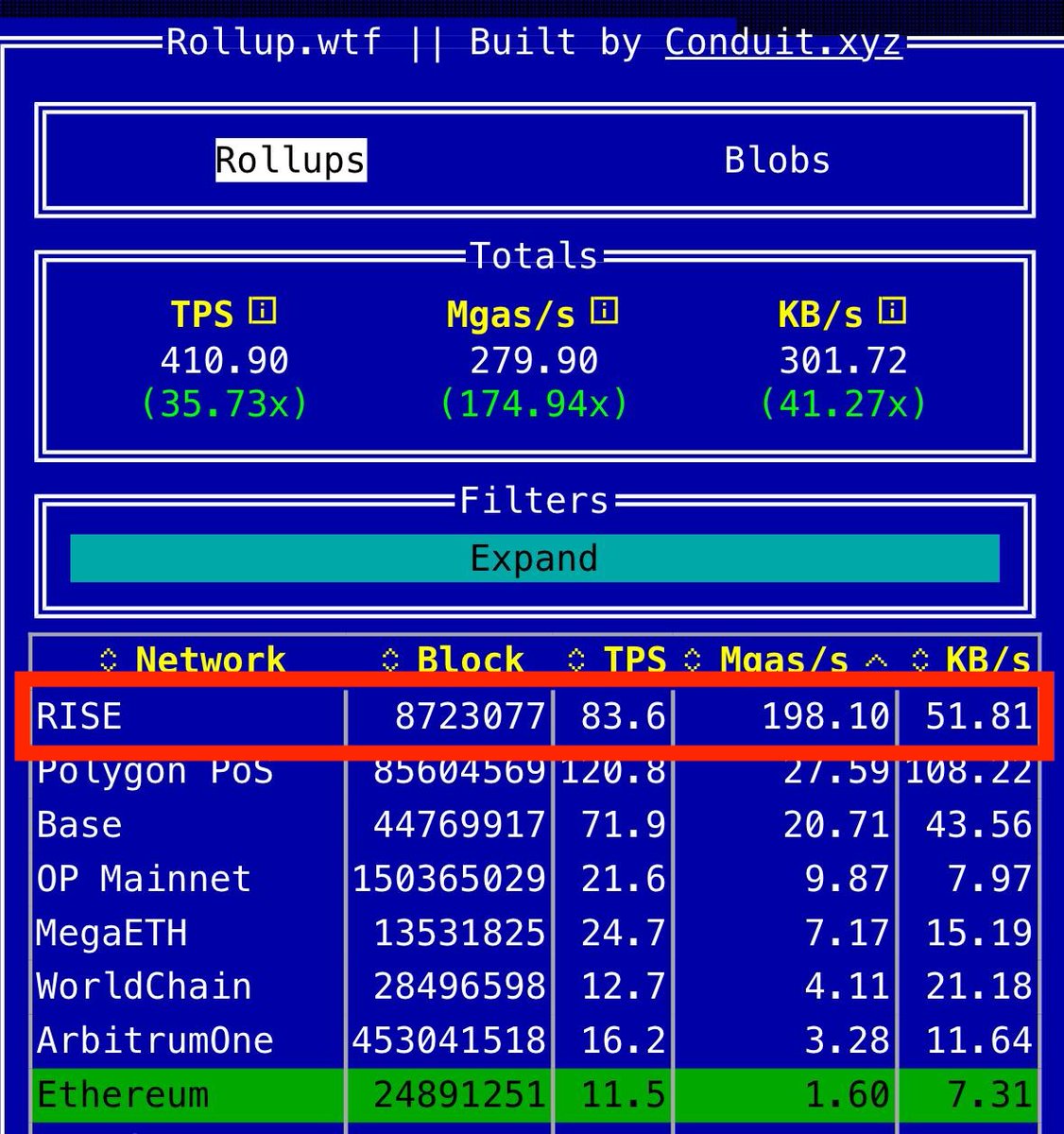Select the Polygon PoS network row
The width and height of the screenshot is (1064, 1134).
tap(535, 771)
